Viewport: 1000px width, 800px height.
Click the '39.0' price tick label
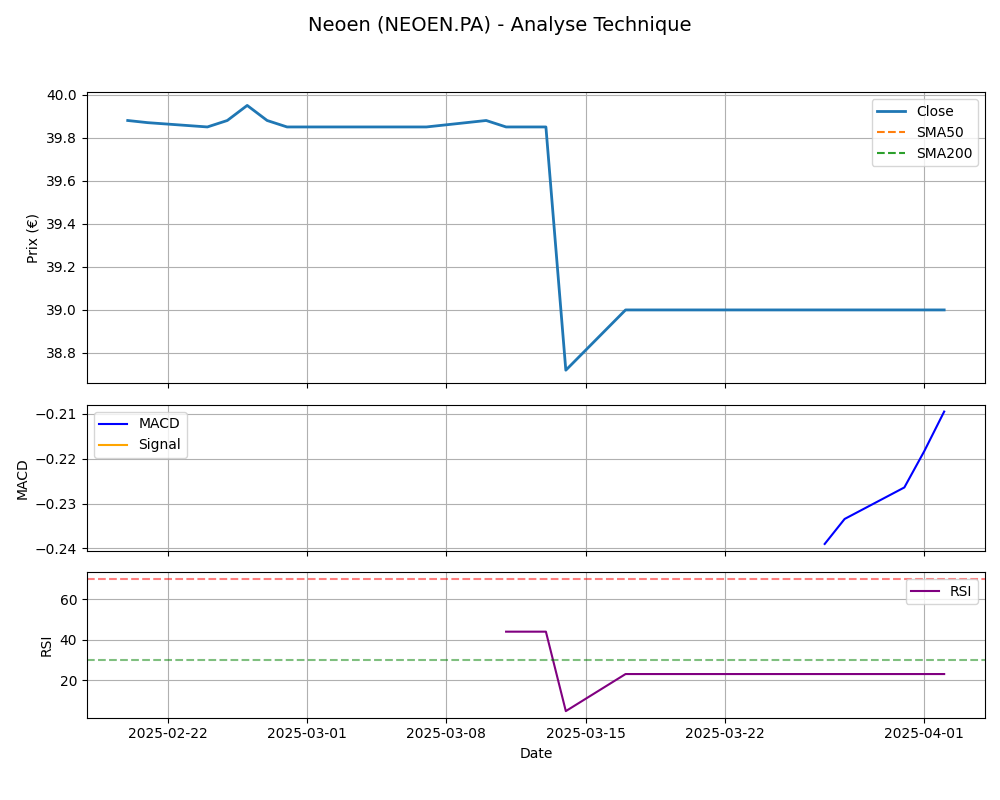coord(61,311)
